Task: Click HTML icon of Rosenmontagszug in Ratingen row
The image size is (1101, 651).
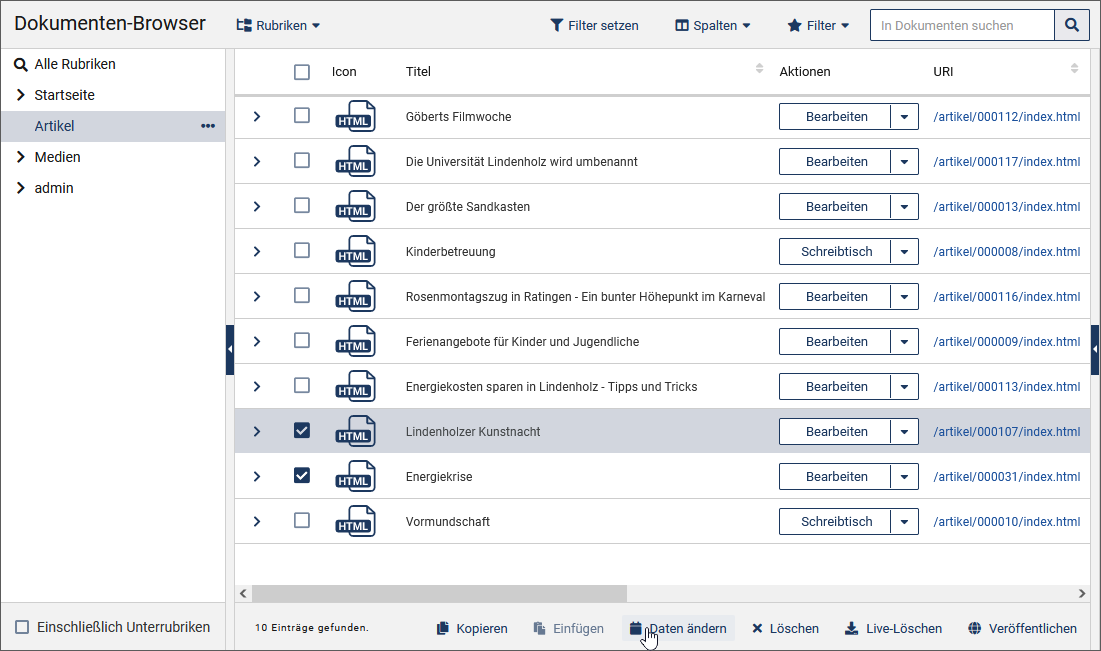Action: pyautogui.click(x=355, y=296)
